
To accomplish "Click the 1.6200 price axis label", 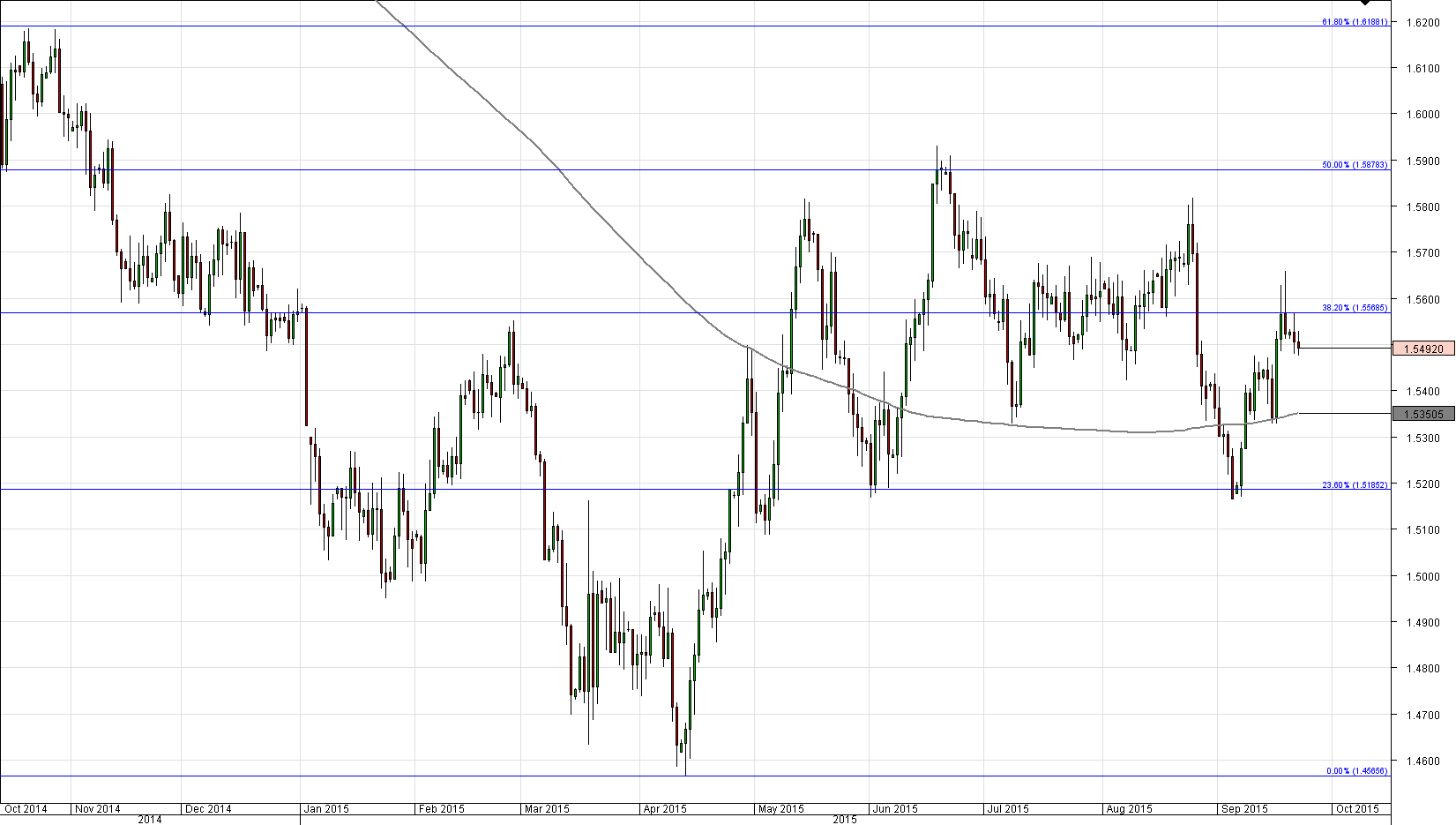I will pos(1422,22).
